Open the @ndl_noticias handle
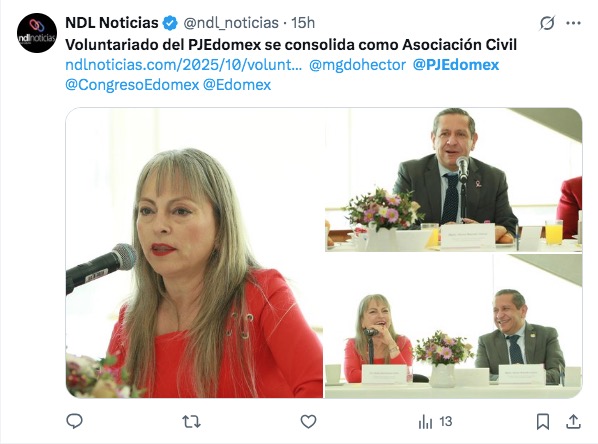Viewport: 598px width, 444px height. (x=231, y=23)
